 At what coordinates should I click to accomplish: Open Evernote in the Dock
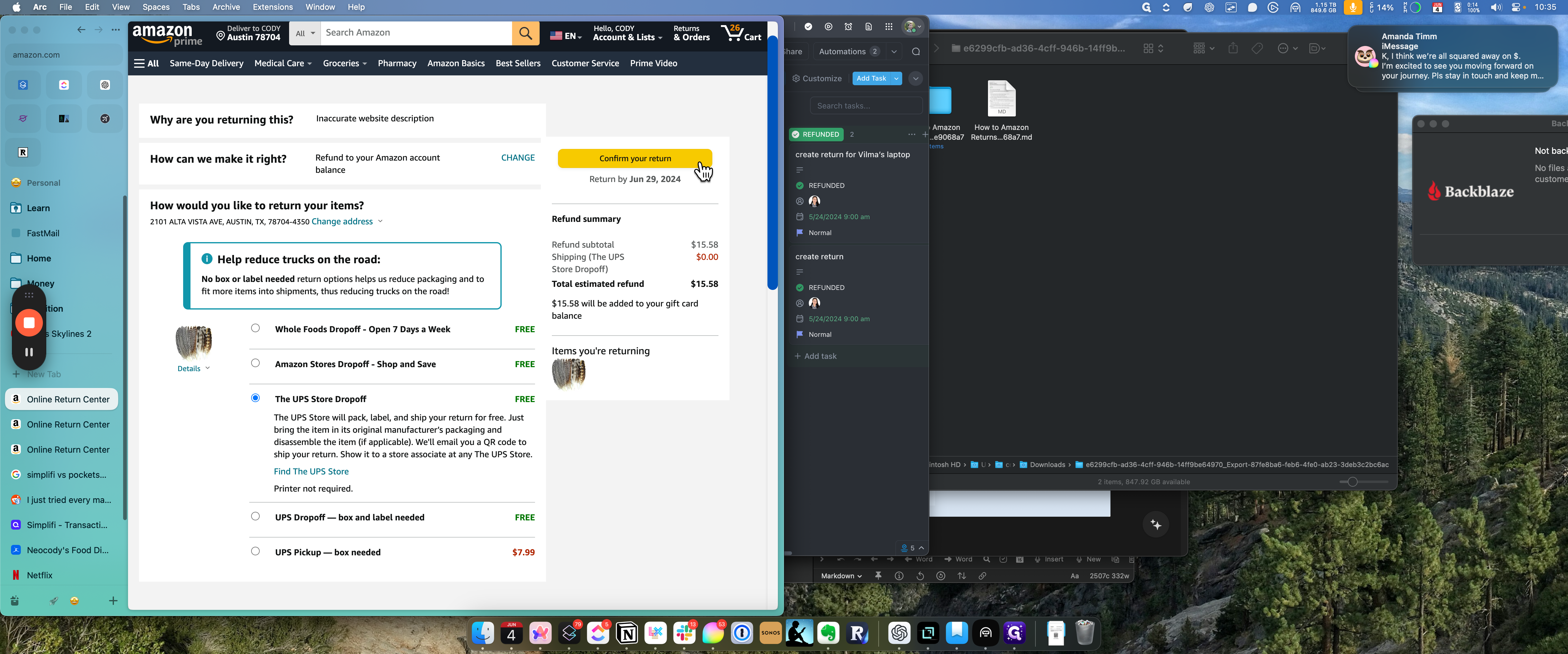coord(828,633)
